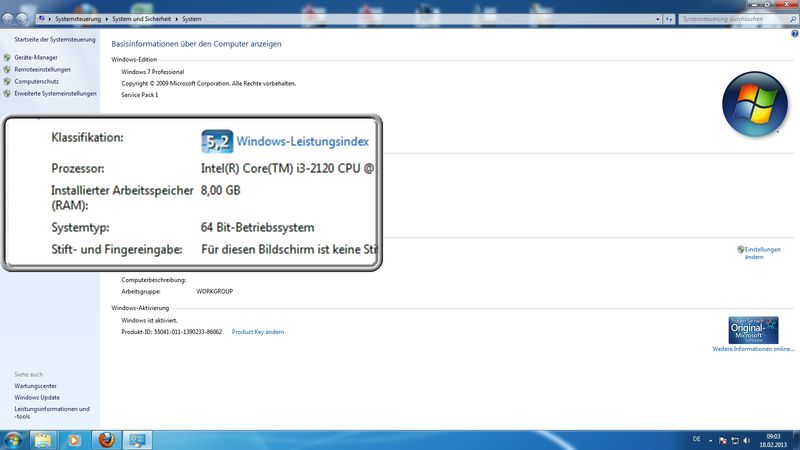The height and width of the screenshot is (450, 800).
Task: Click shield icon beside Erweiterte Systemeinstellungen
Action: (7, 94)
